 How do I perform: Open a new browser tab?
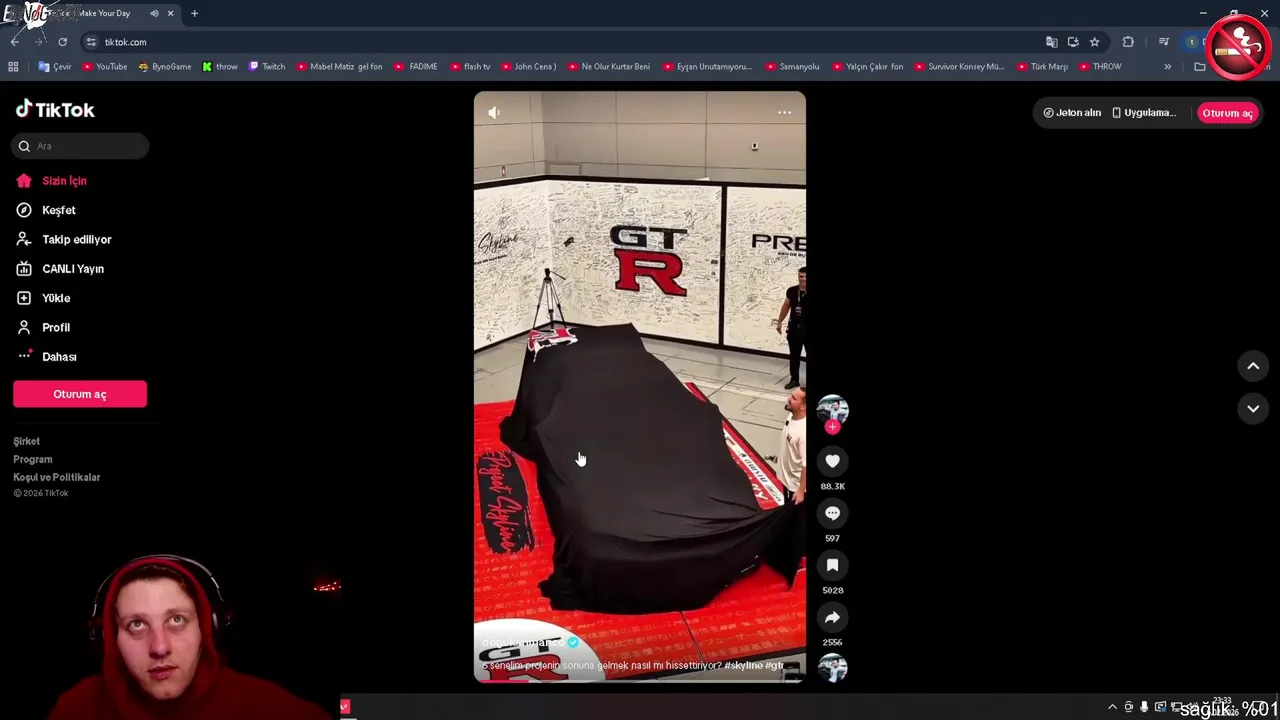point(194,13)
